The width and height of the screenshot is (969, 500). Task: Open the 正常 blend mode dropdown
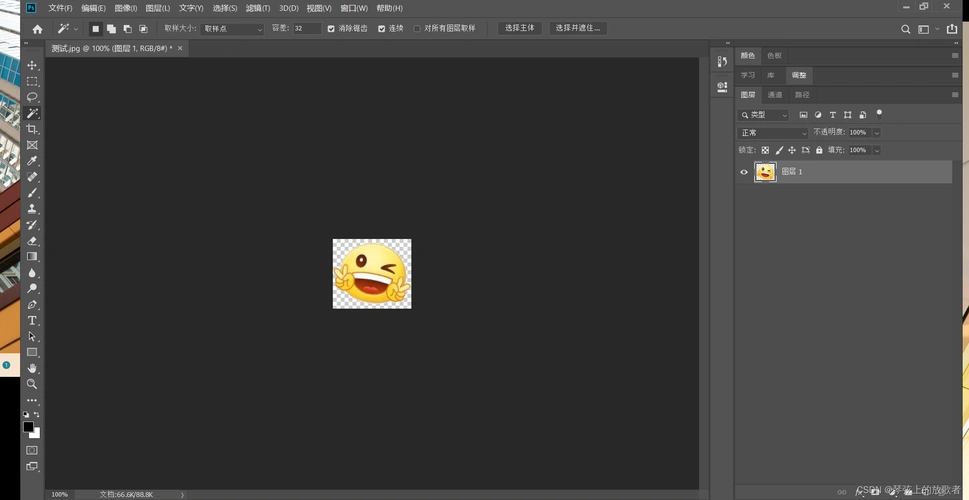pos(773,133)
